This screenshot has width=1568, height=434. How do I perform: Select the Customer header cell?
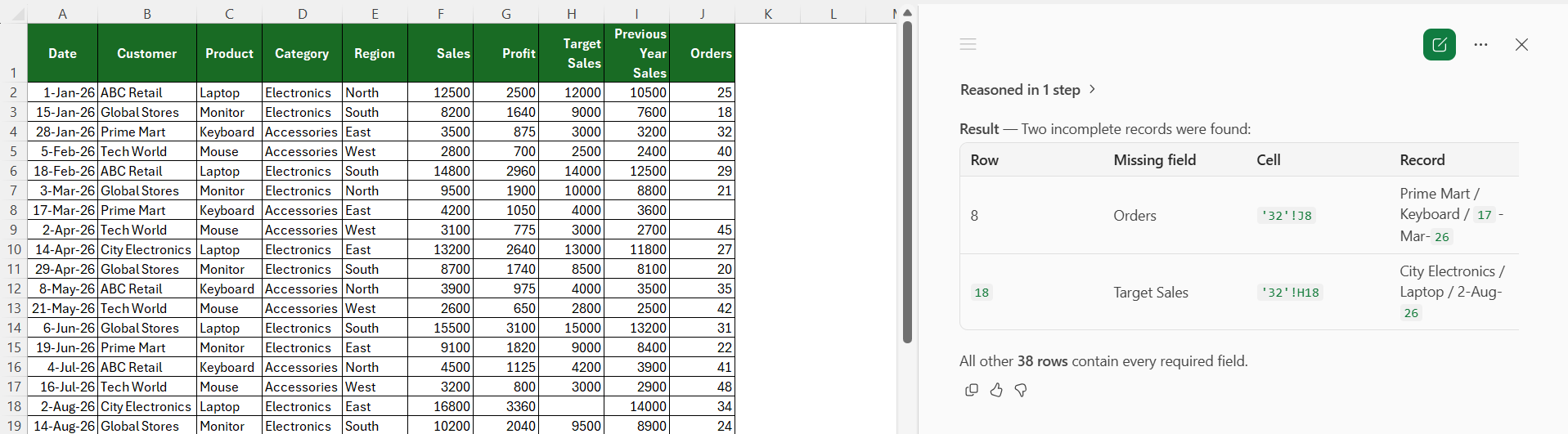coord(147,53)
